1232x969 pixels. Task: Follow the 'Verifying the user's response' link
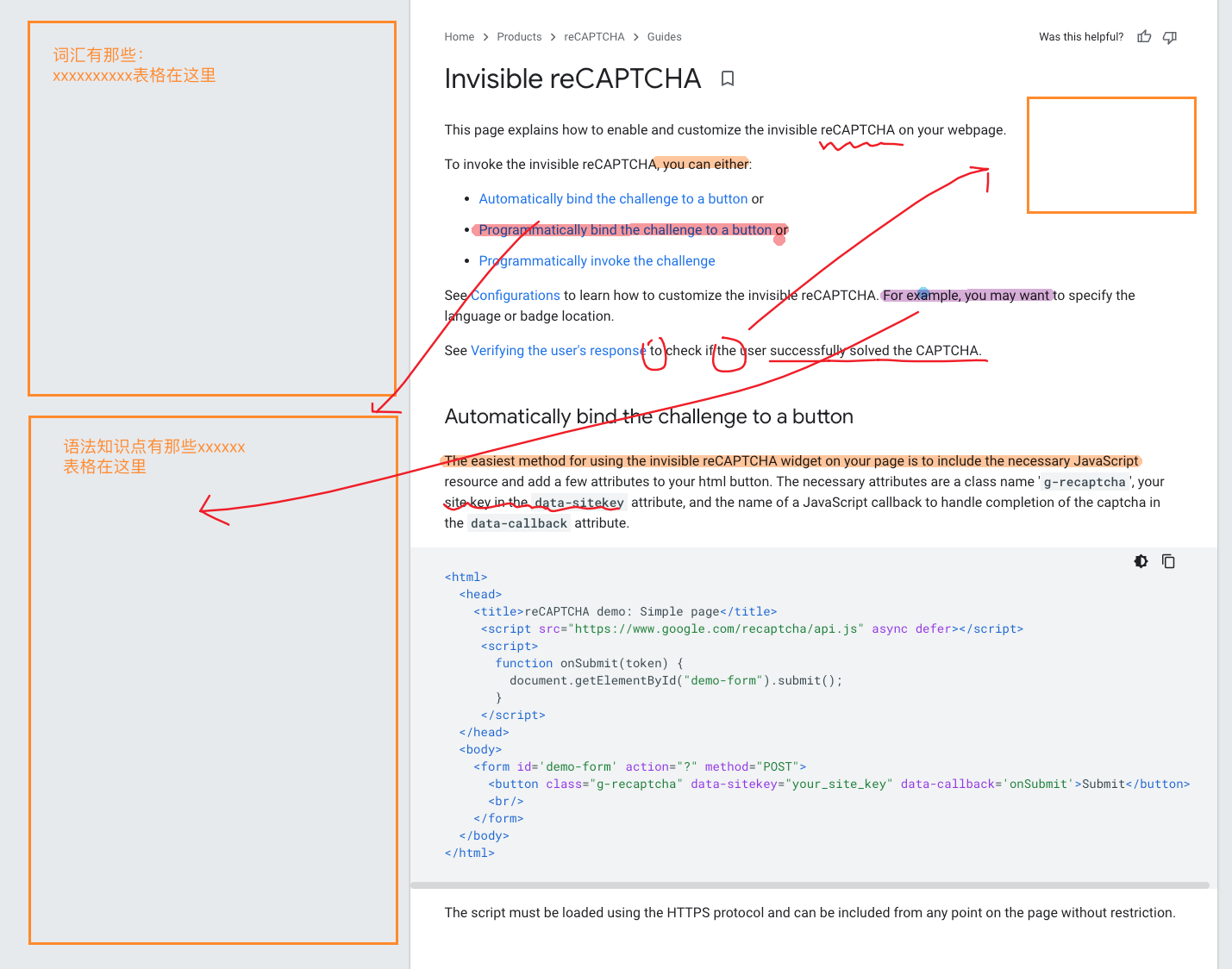[559, 351]
